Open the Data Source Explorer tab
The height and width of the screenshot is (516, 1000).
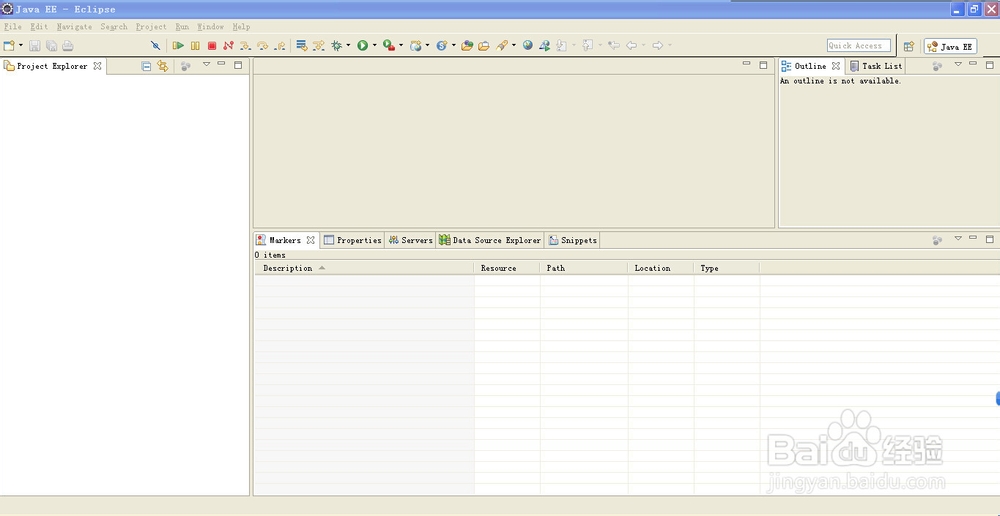490,240
